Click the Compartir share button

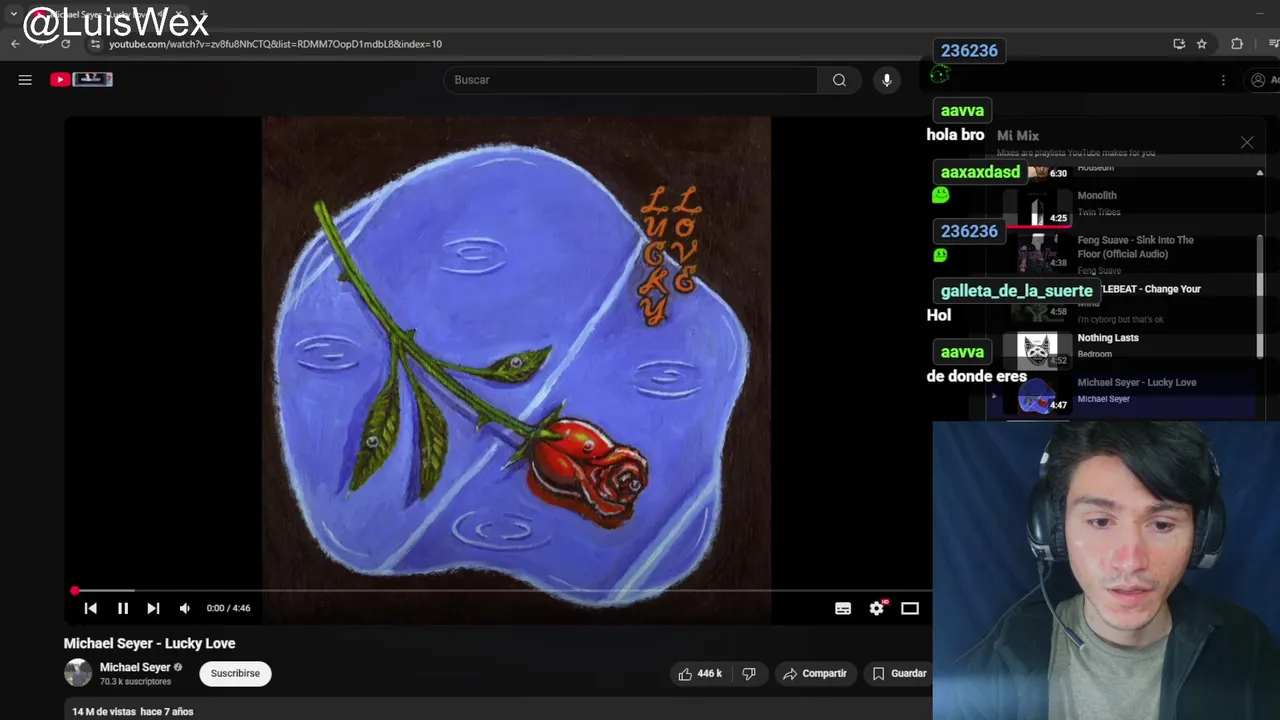click(815, 674)
